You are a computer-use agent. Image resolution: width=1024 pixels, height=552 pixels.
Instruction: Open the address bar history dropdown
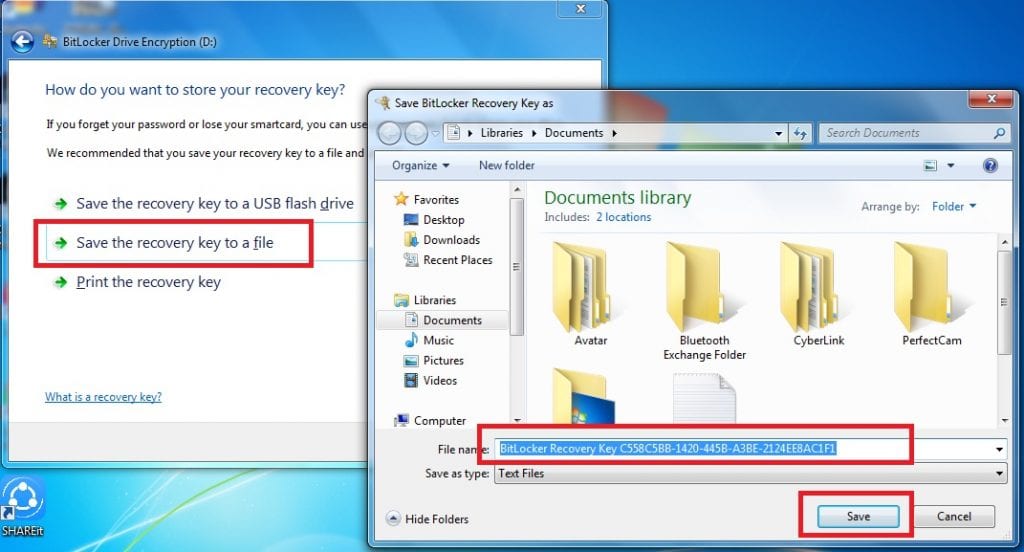pos(778,133)
